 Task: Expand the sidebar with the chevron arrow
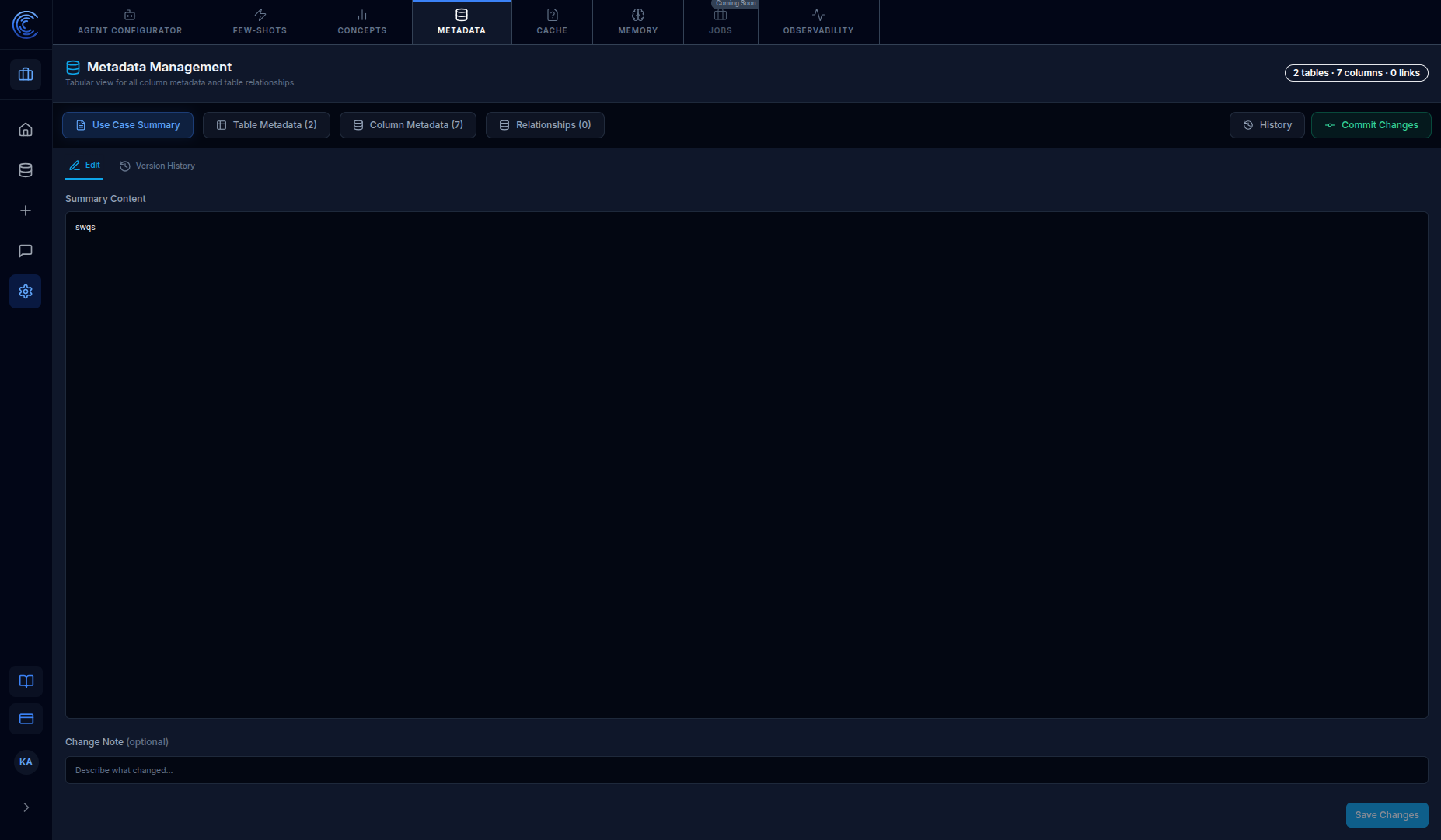point(26,807)
